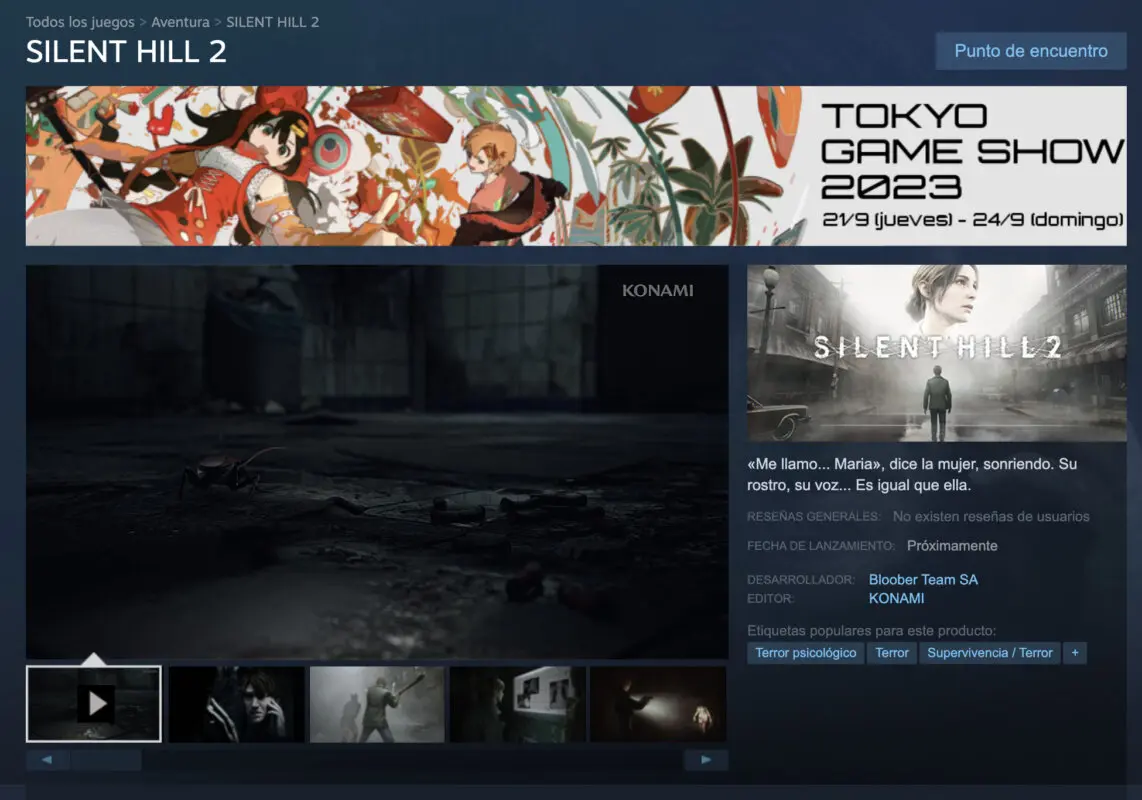The width and height of the screenshot is (1142, 800).
Task: Open the Tokyo Game Show 2023 banner
Action: pyautogui.click(x=576, y=166)
